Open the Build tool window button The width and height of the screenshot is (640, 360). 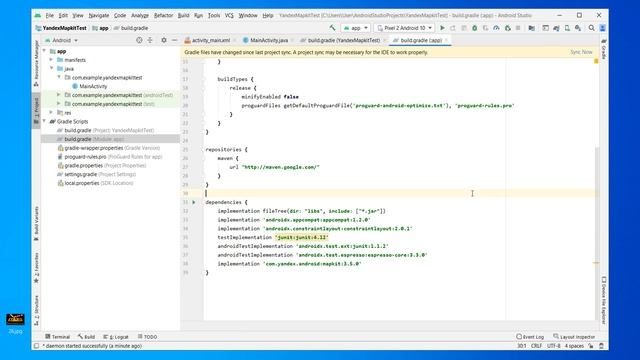[x=87, y=337]
